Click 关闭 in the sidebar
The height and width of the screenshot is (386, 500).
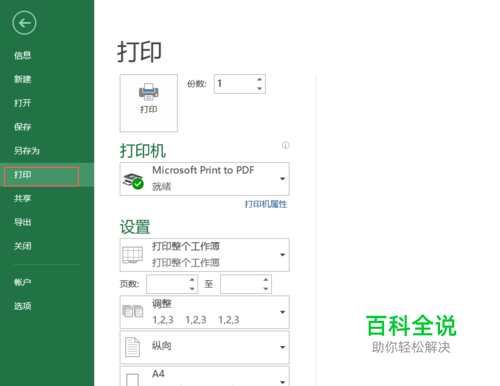tap(22, 246)
